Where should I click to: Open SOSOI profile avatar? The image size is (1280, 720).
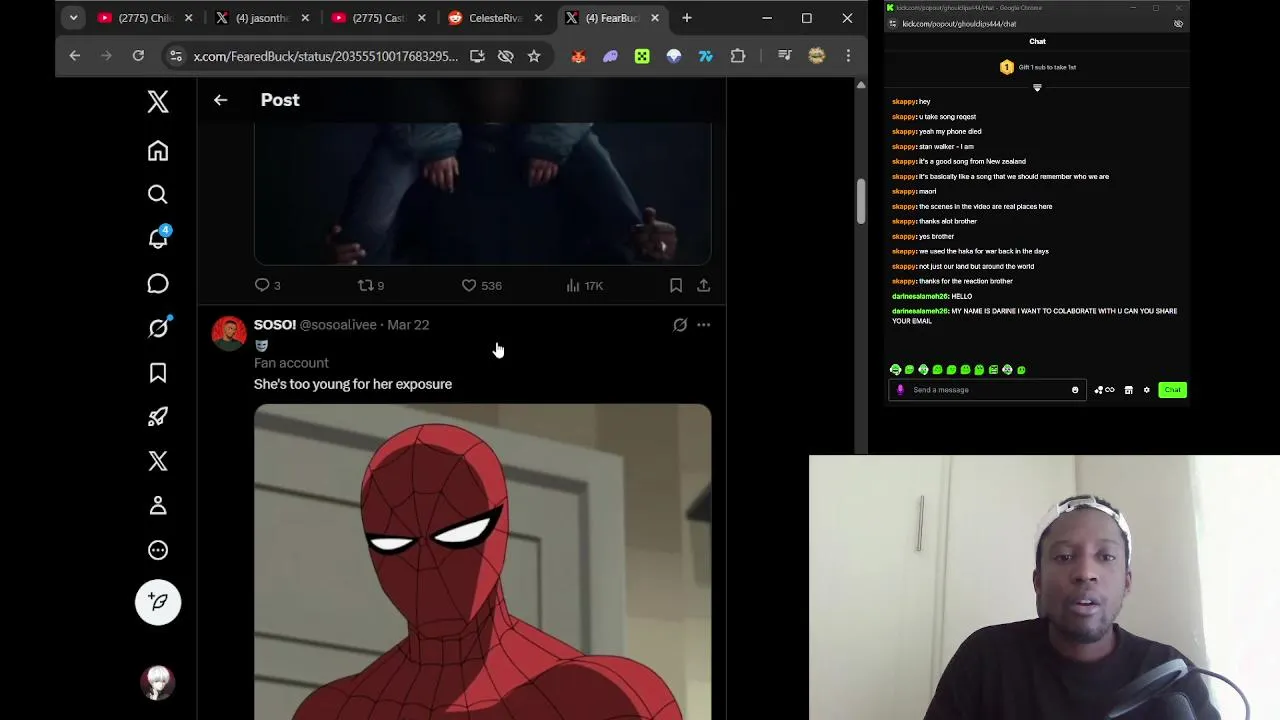229,334
